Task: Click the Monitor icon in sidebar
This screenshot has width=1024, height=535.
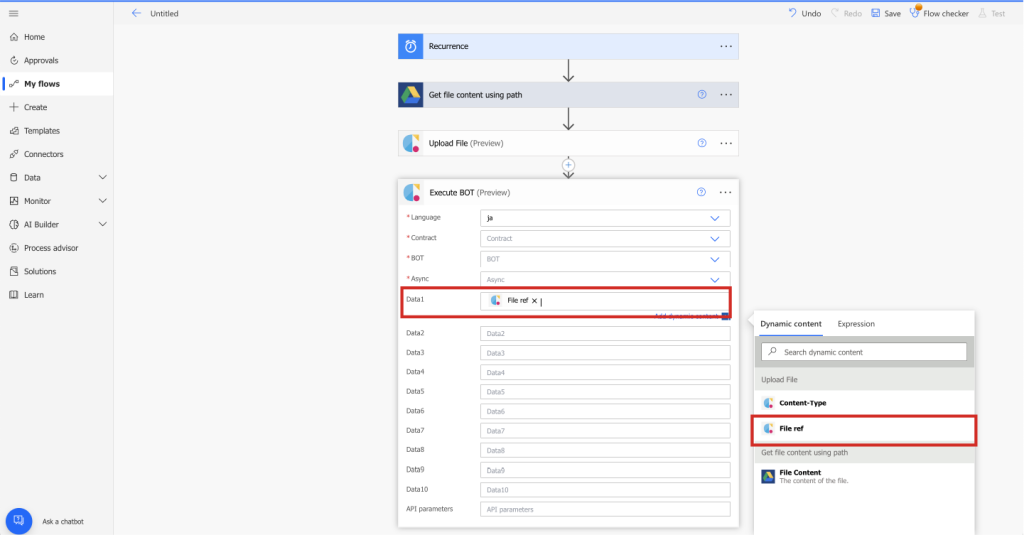Action: 14,201
